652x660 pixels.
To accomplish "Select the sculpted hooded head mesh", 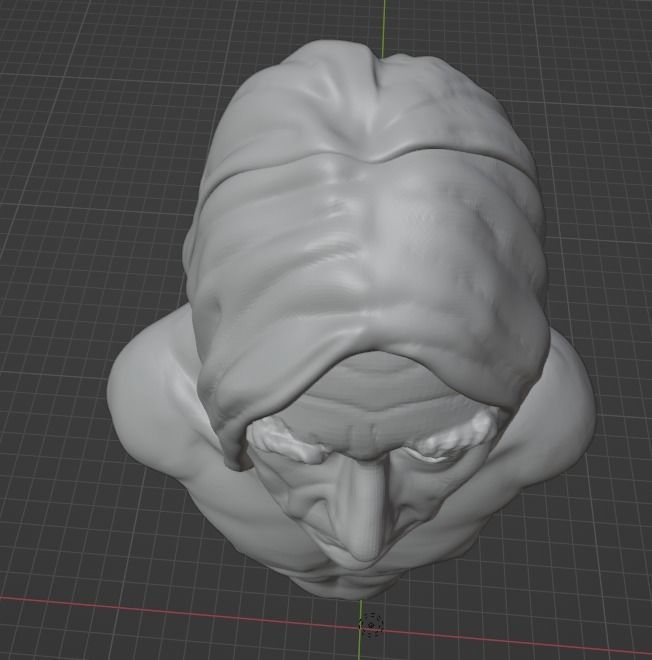I will (x=351, y=320).
